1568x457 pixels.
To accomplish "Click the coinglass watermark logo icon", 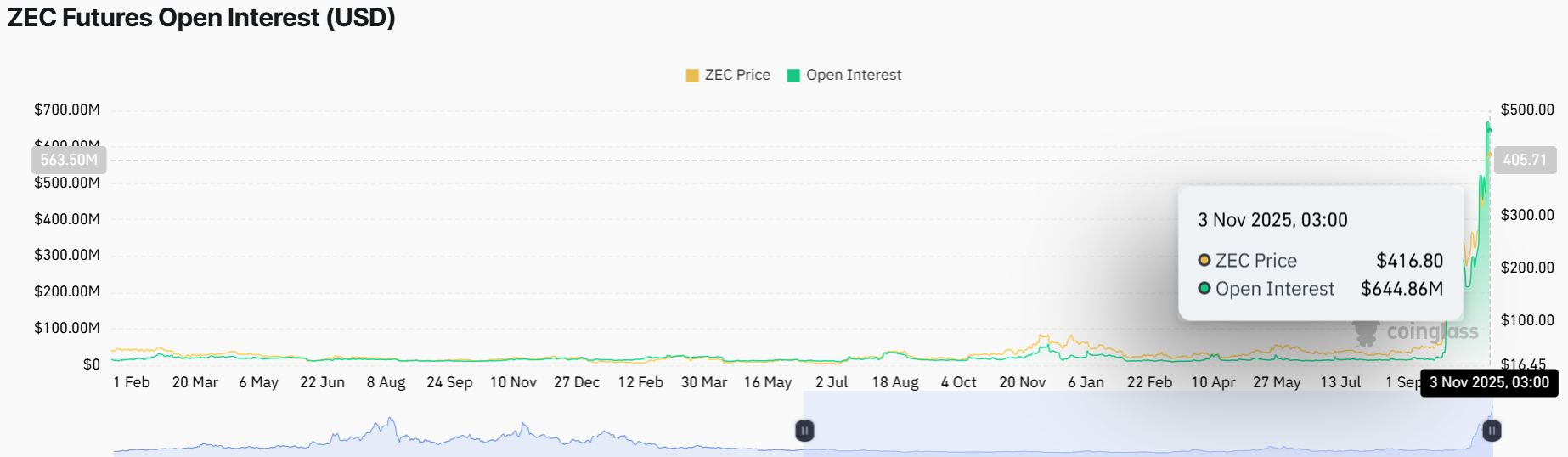I will point(1366,332).
